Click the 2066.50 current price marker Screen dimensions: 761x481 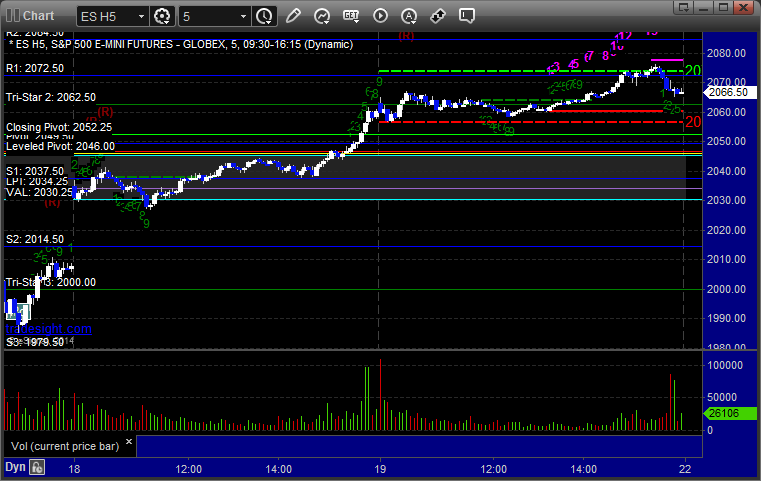coord(729,92)
